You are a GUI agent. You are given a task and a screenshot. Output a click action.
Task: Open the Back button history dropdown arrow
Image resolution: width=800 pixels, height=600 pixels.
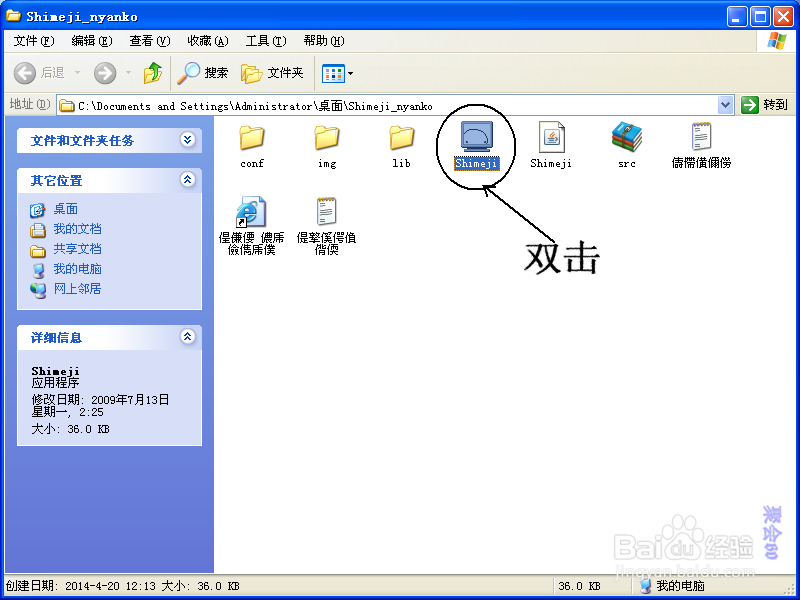click(x=78, y=73)
